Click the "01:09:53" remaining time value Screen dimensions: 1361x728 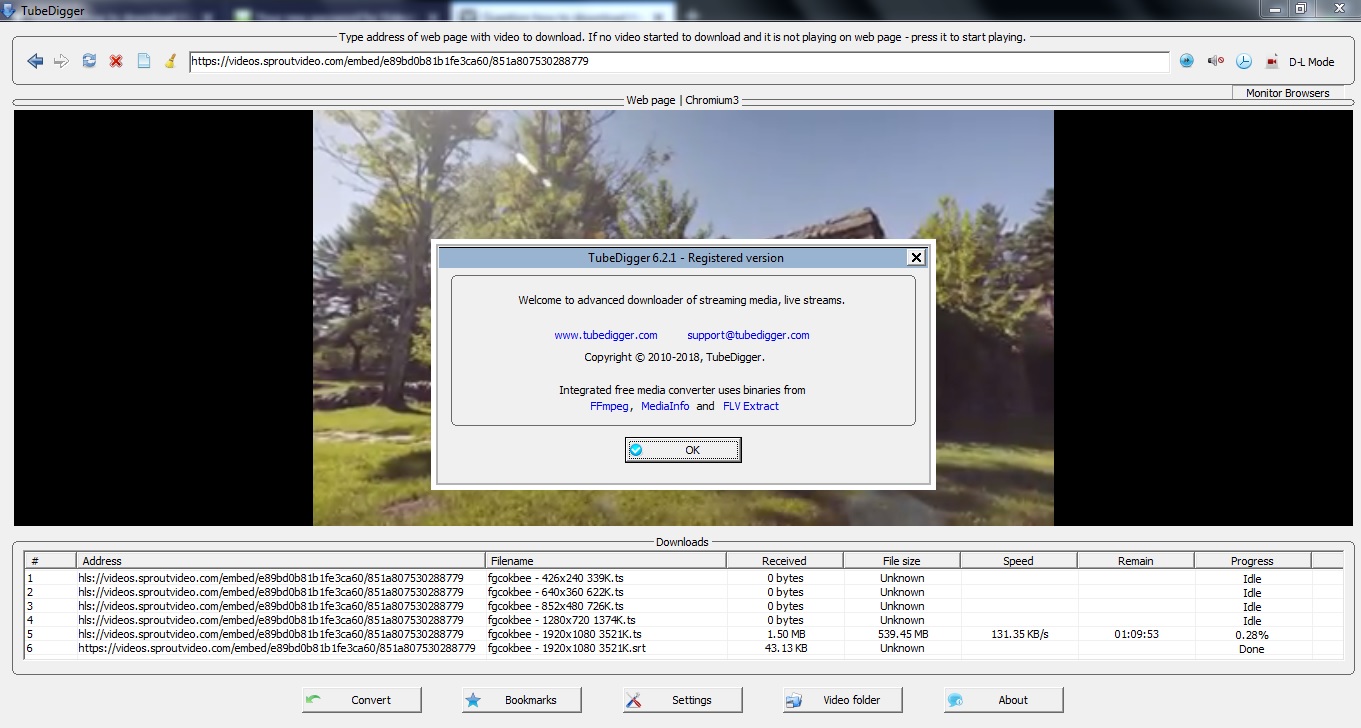1136,634
